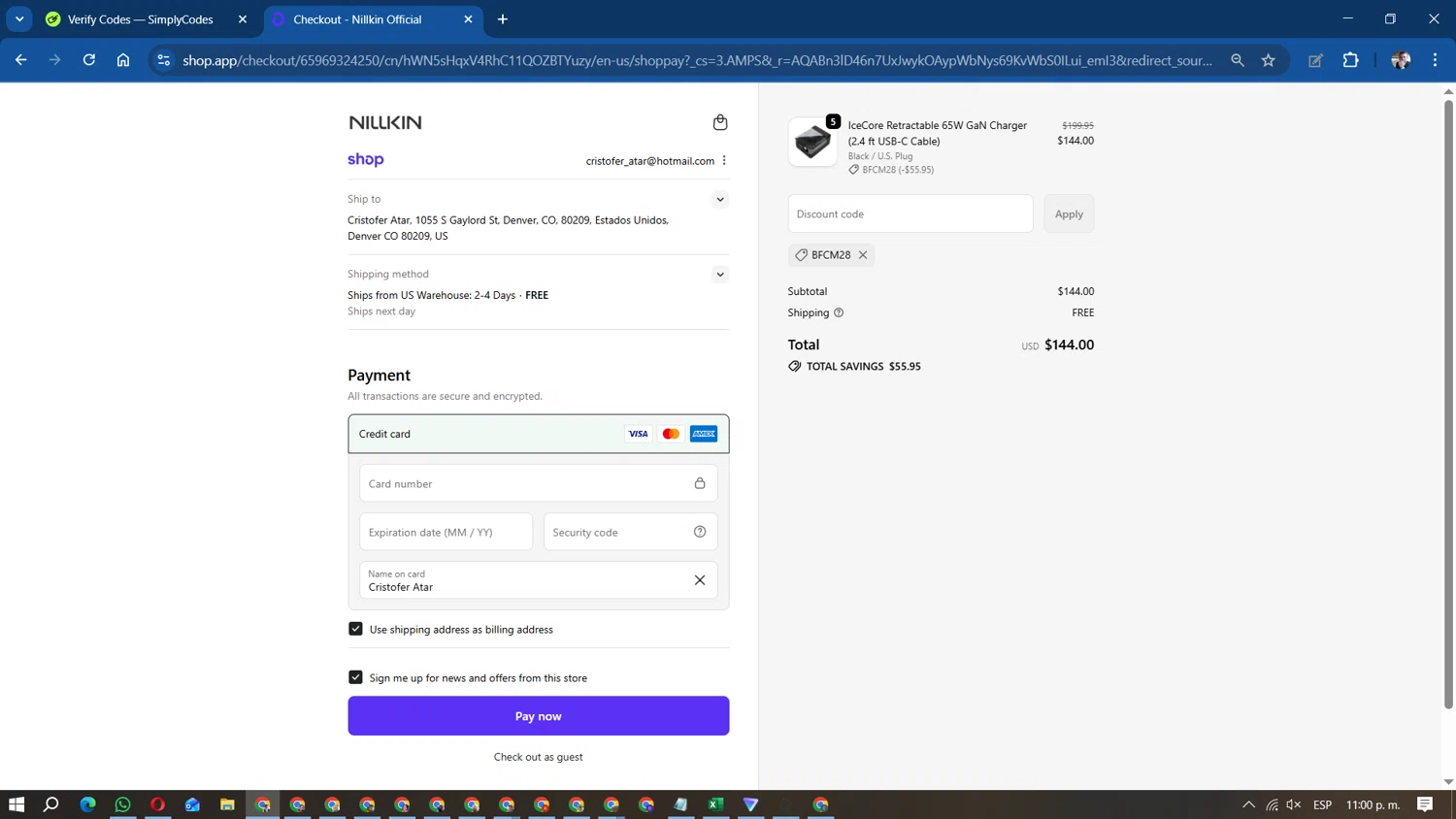The image size is (1456, 819).
Task: Open the Chrome profile avatar
Action: tap(1400, 60)
